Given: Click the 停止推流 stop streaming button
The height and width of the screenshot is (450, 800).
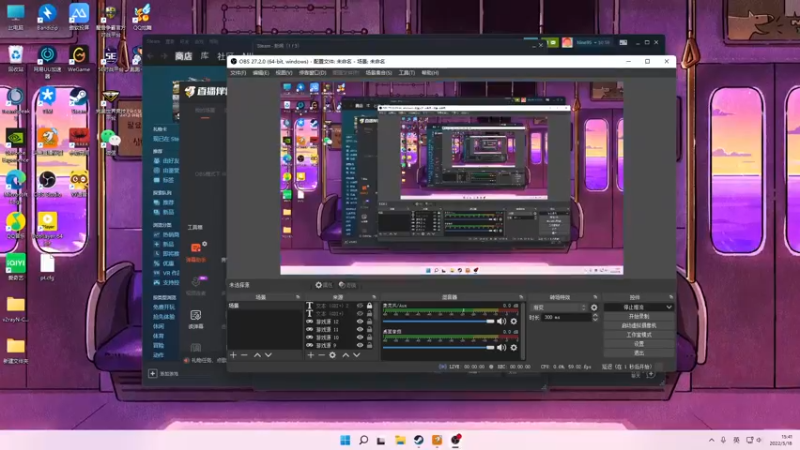Looking at the screenshot, I should [634, 308].
